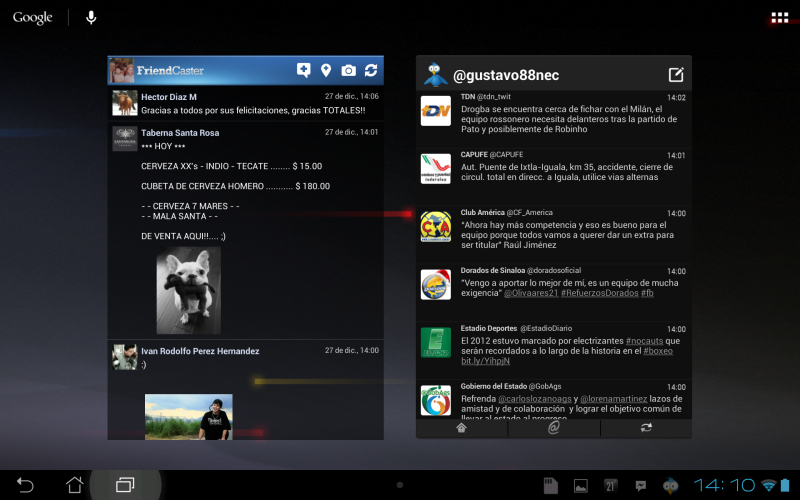Refresh the Twitter widget timeline

(646, 428)
